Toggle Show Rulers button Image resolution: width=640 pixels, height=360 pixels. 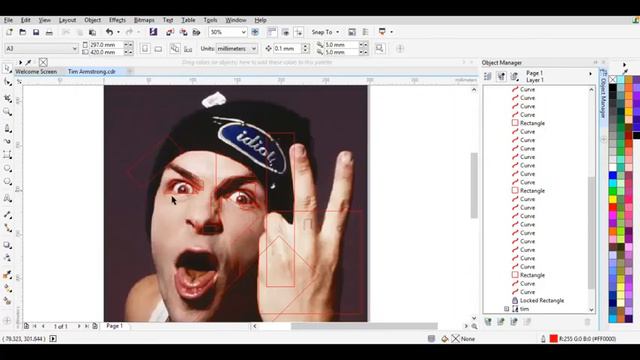[x=272, y=32]
